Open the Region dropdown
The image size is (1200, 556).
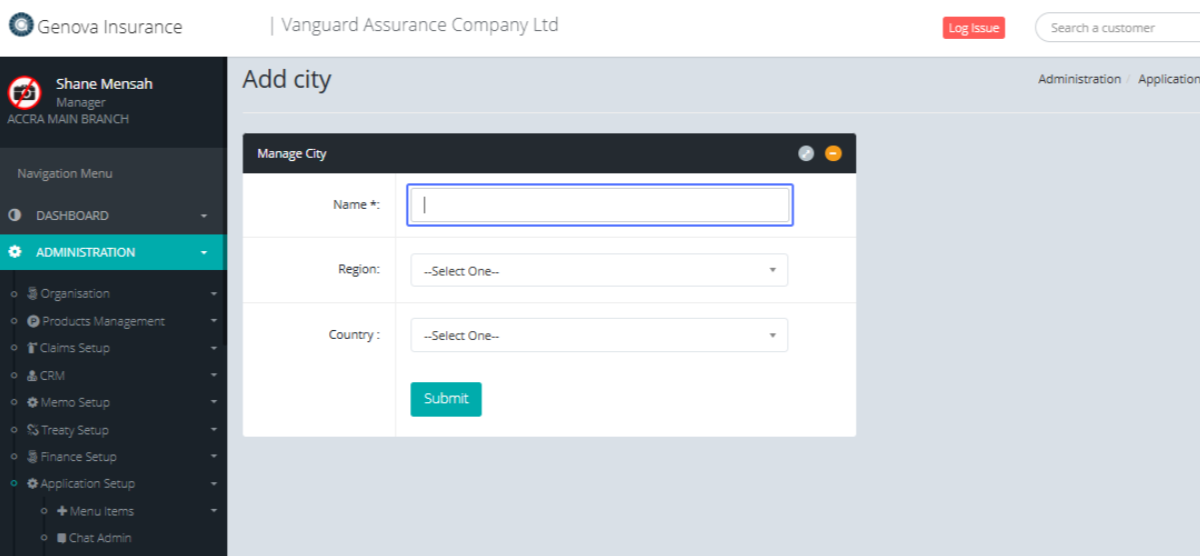pyautogui.click(x=598, y=271)
